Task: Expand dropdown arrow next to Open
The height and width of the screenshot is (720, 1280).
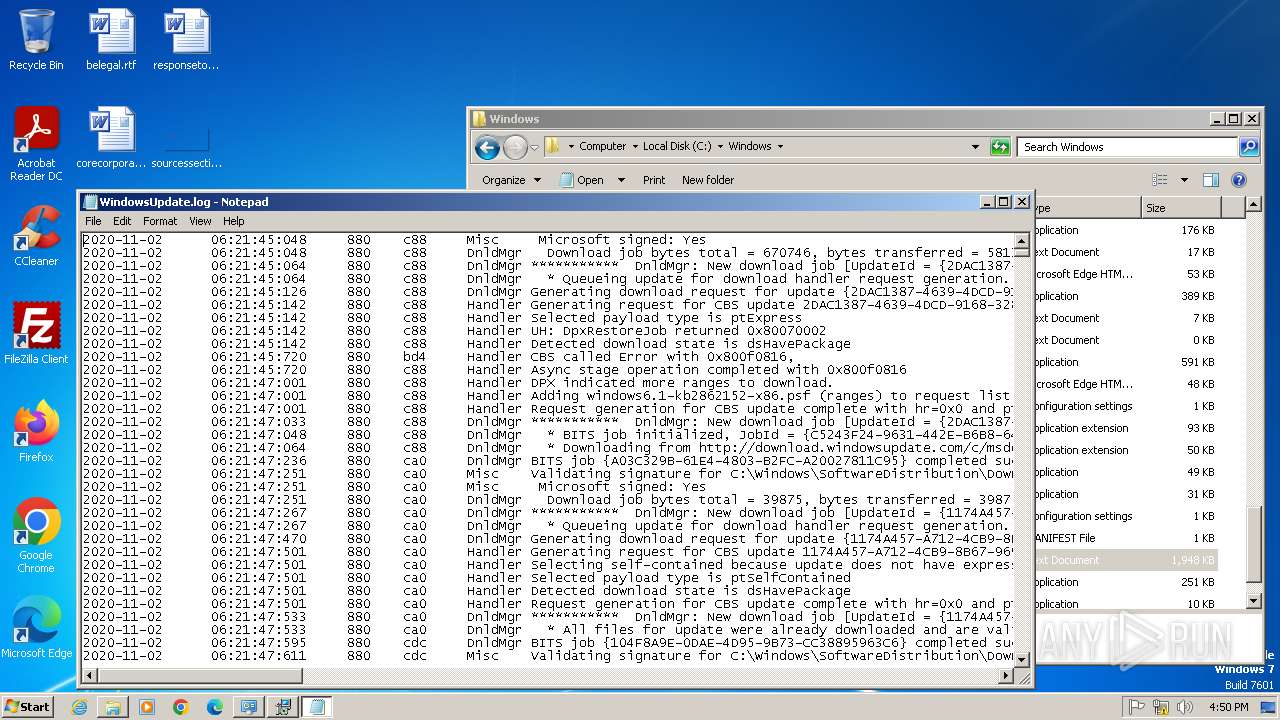Action: (621, 180)
